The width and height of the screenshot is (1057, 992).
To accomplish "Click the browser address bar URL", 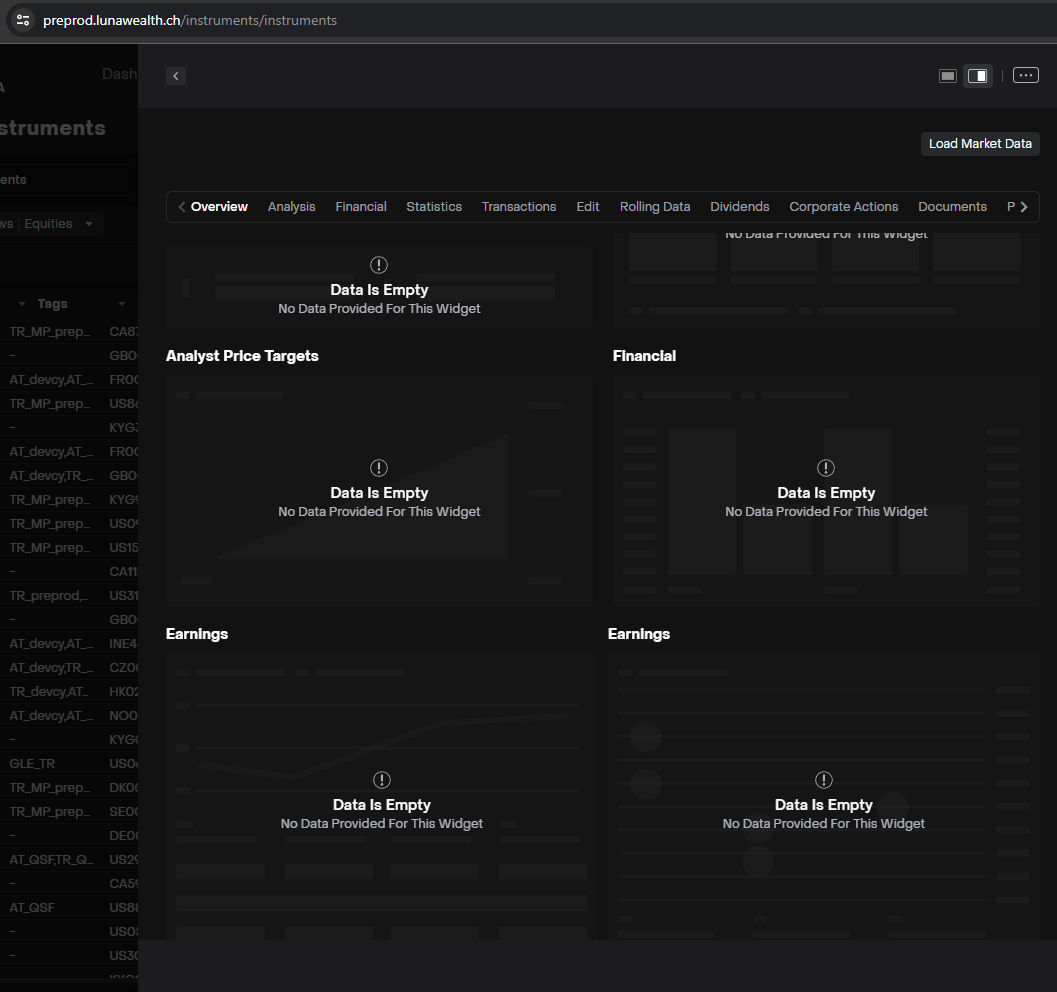I will point(190,20).
